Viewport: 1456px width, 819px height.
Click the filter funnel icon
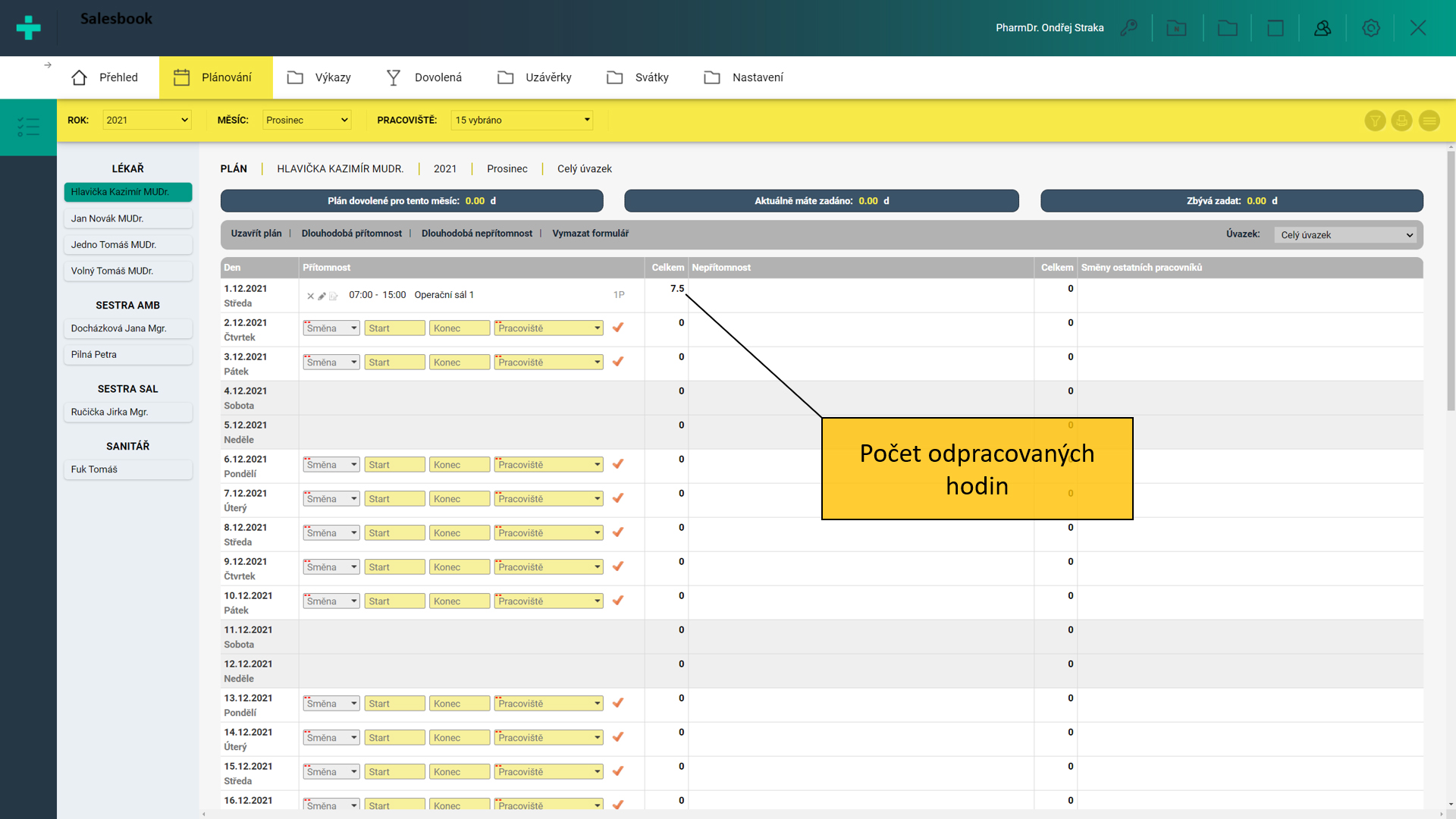1375,121
